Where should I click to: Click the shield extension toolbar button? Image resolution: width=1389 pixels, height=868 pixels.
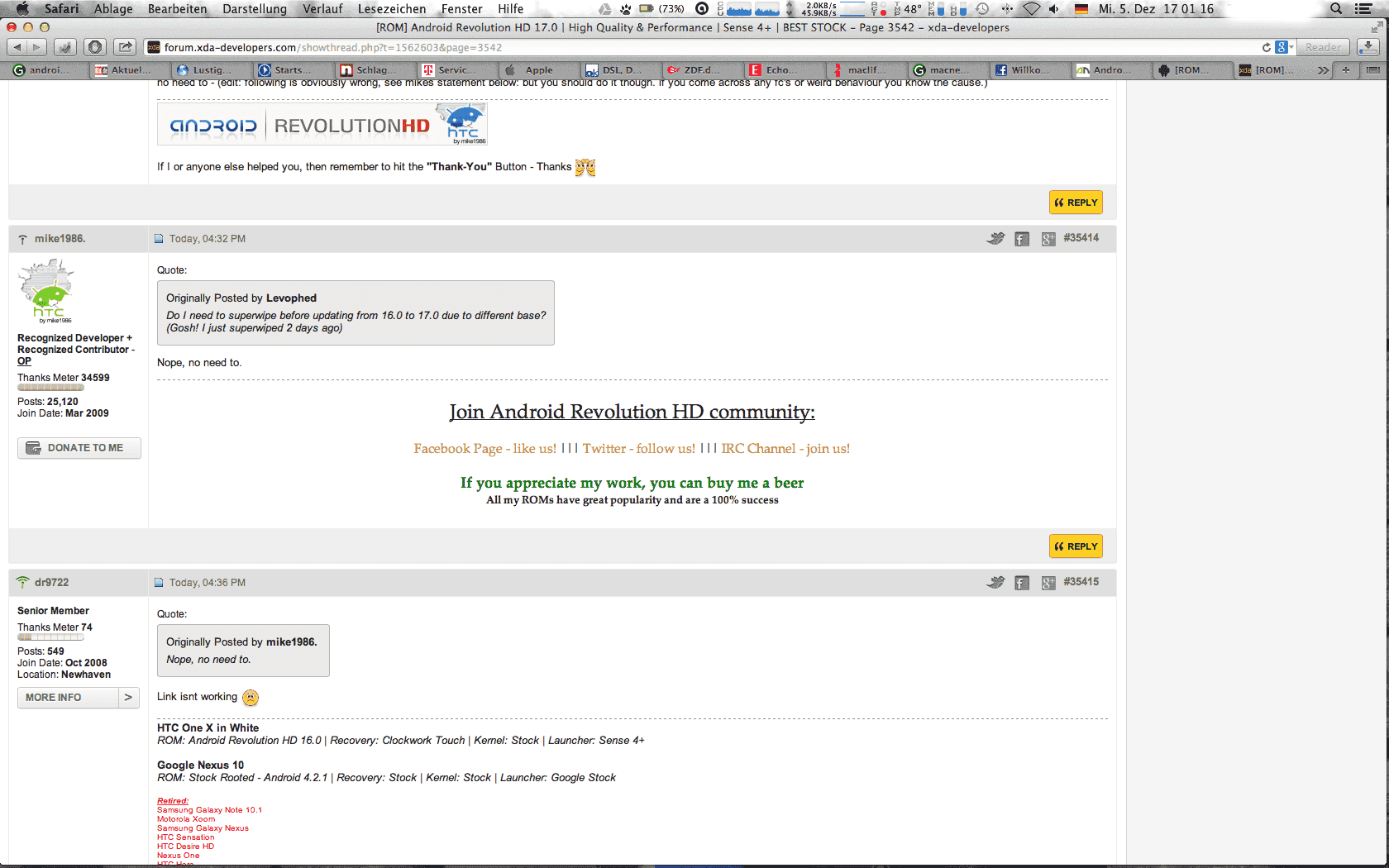click(96, 47)
